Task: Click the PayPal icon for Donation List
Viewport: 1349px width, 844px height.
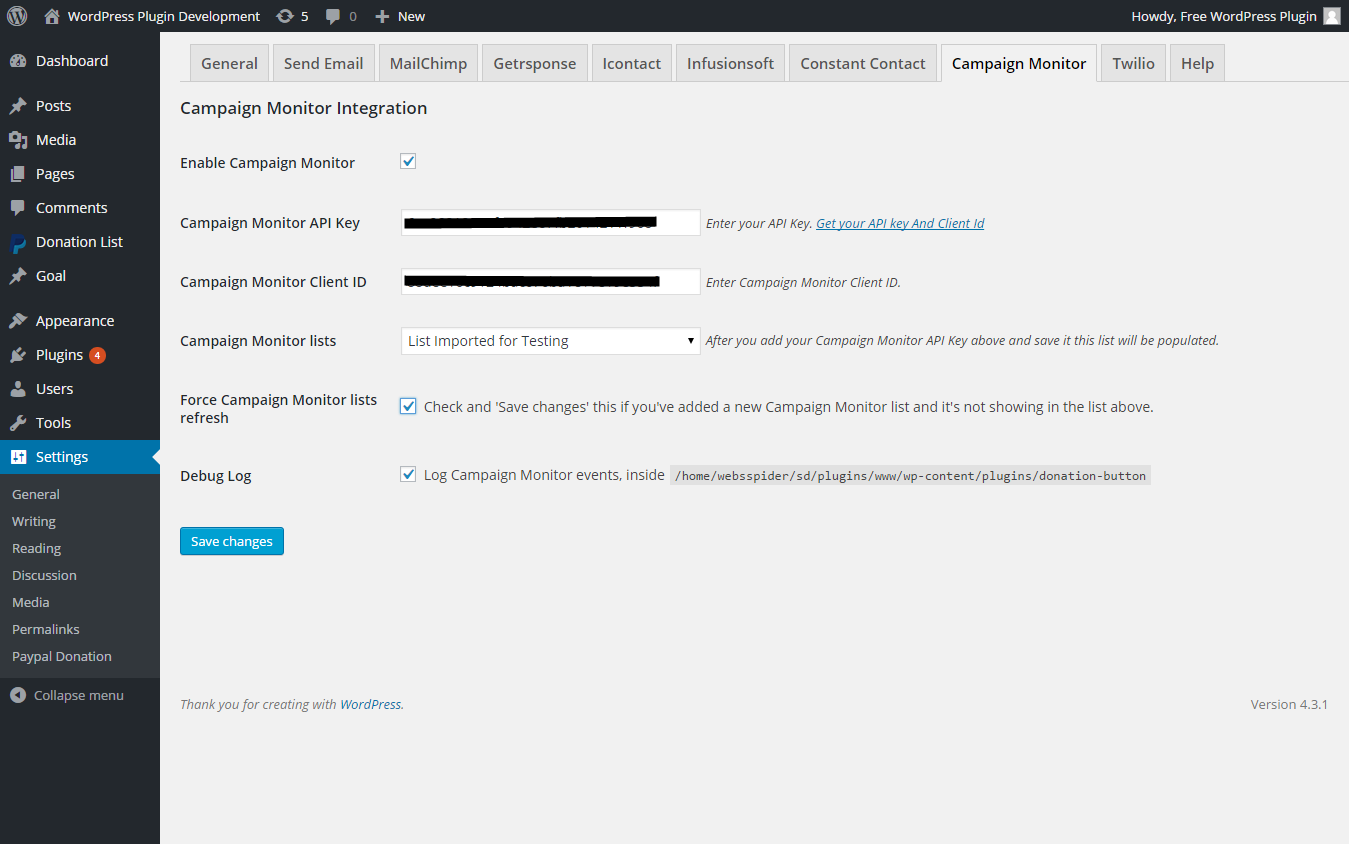Action: click(x=18, y=243)
